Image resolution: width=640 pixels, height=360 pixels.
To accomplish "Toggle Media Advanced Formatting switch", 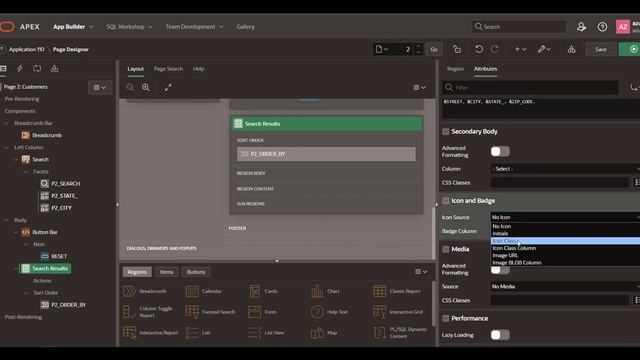I will coord(500,270).
